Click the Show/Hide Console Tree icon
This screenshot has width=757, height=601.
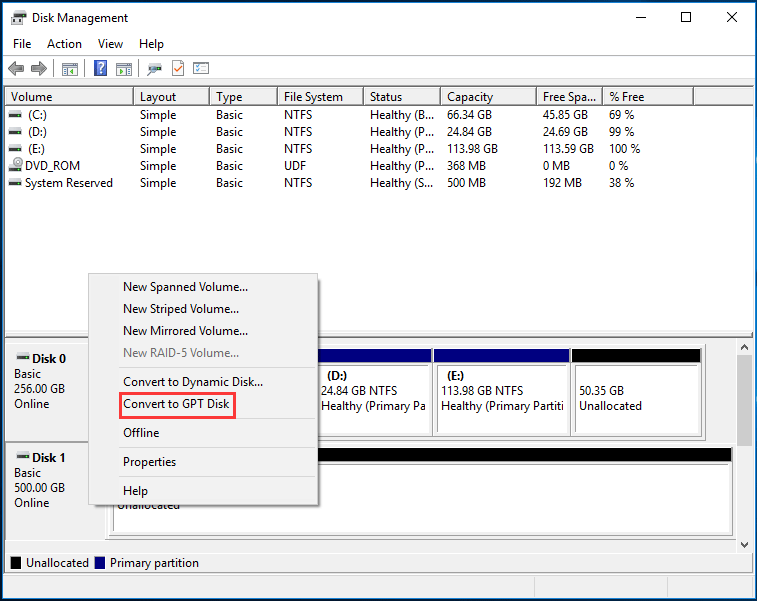click(x=70, y=69)
